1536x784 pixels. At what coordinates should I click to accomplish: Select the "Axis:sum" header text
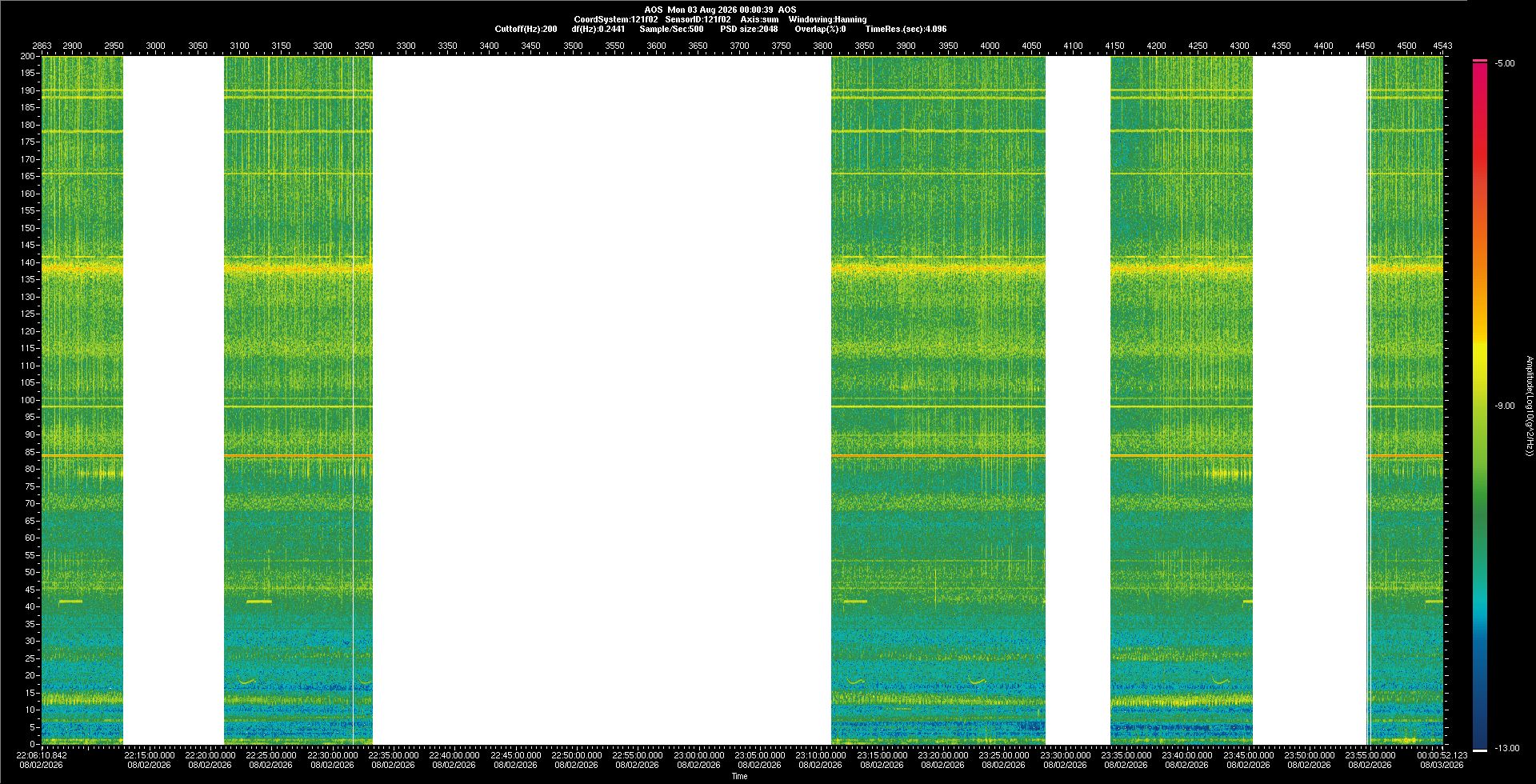point(759,19)
